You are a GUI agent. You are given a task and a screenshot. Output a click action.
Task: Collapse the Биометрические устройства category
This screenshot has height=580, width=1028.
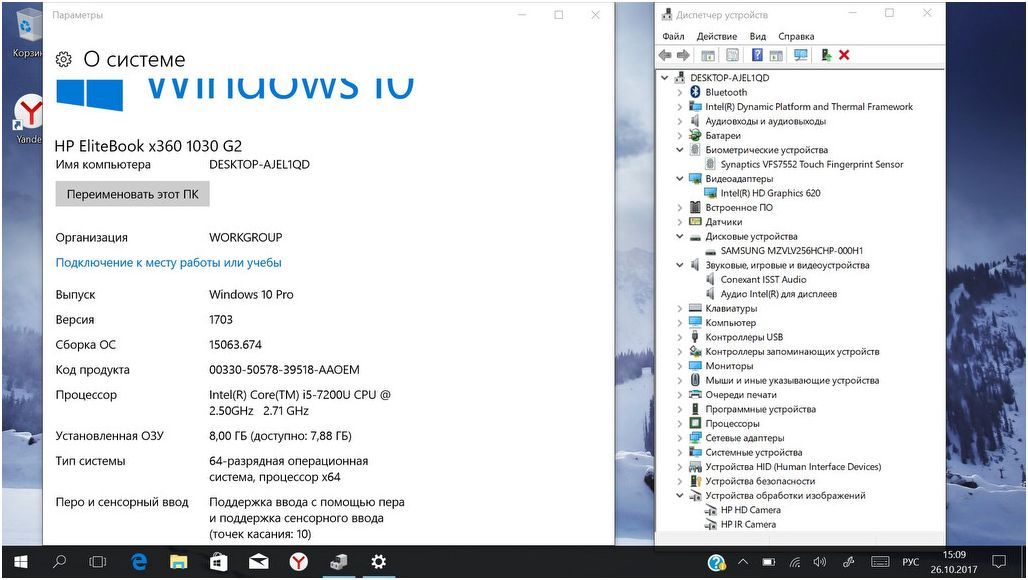point(680,150)
